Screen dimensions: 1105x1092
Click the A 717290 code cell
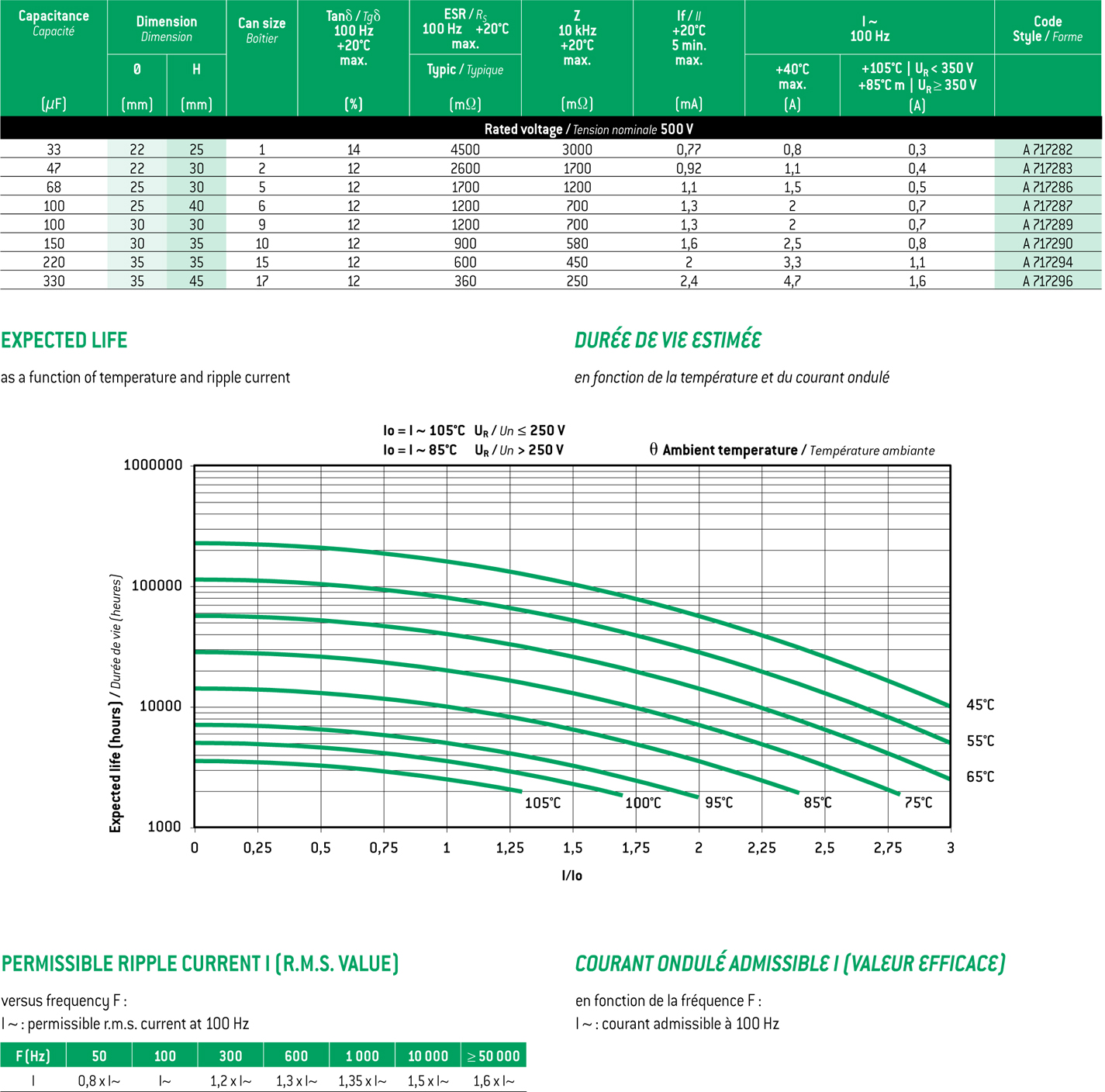tap(1047, 244)
